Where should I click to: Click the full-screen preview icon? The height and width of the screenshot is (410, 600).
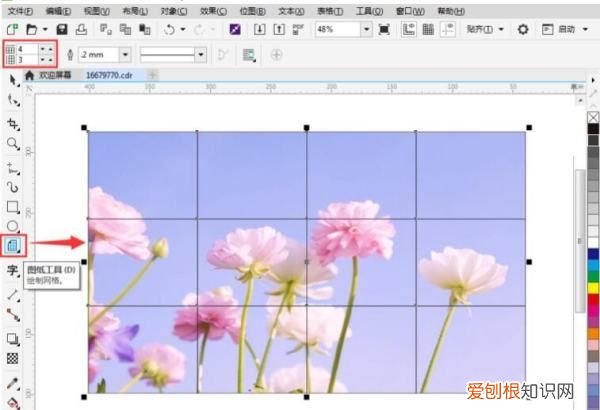pos(384,29)
